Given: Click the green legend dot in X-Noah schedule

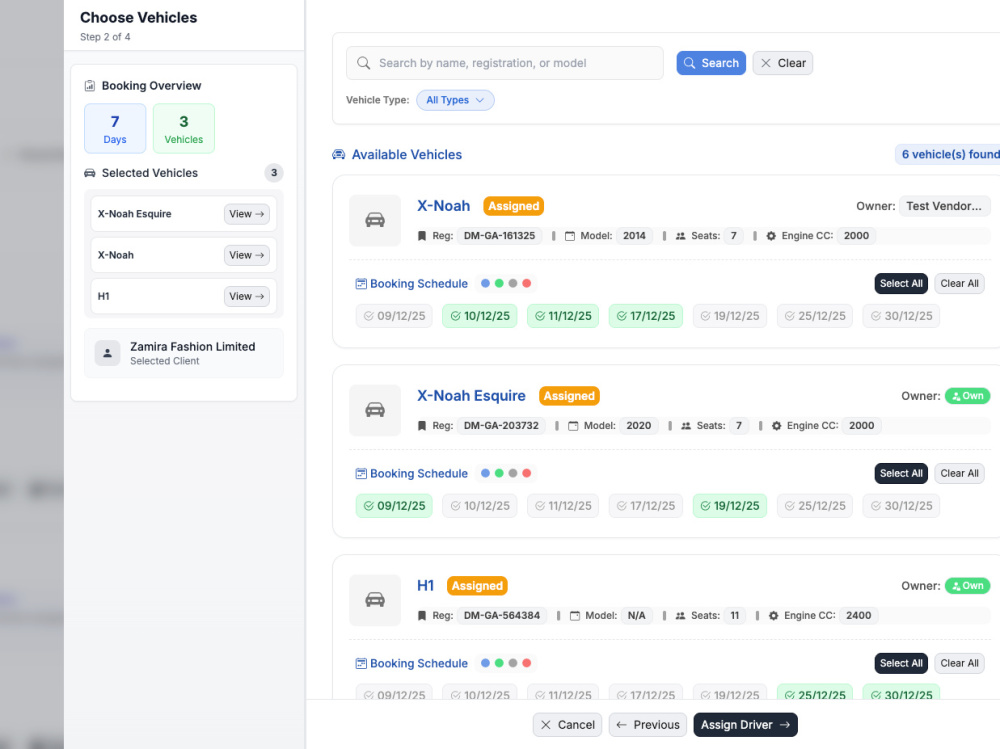Looking at the screenshot, I should (x=499, y=283).
